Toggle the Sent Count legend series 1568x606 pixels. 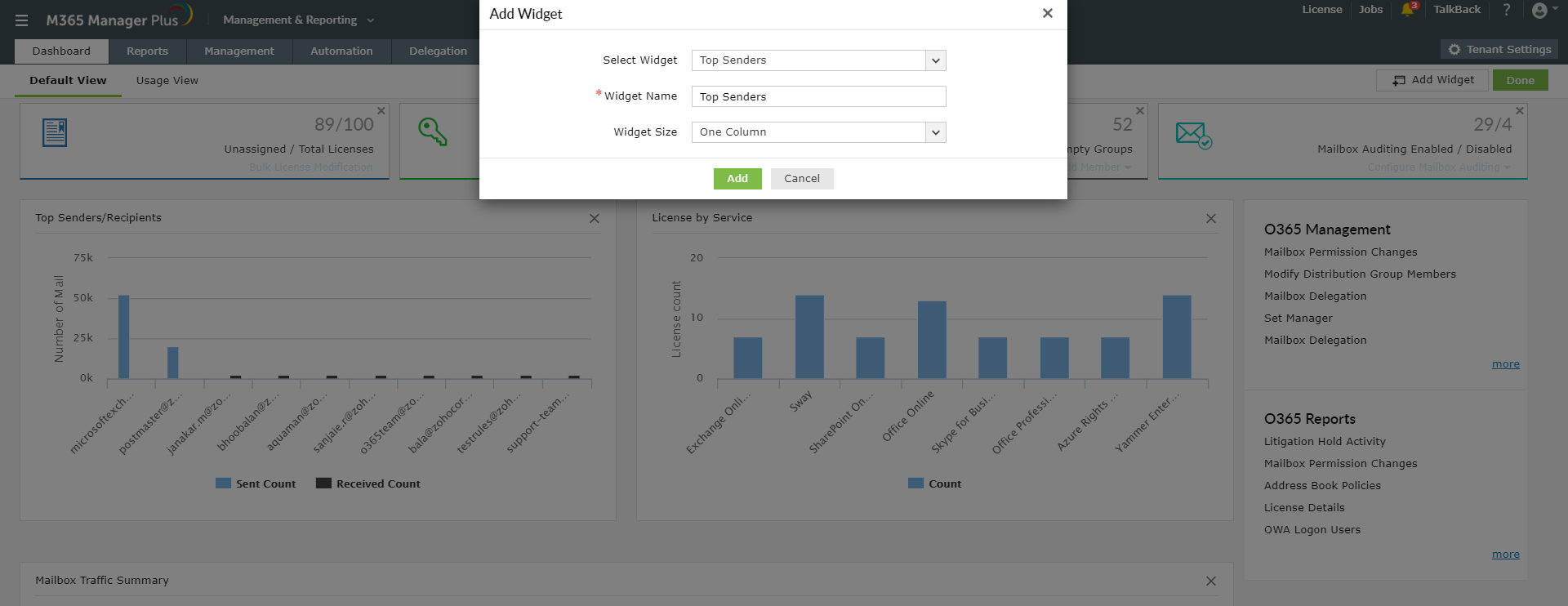(x=256, y=483)
